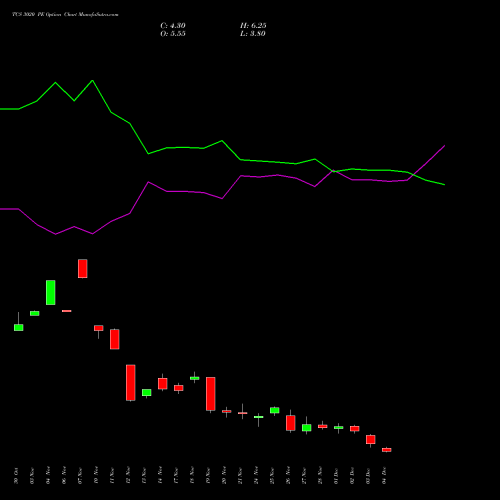Select the green candle above 30 Oct
500x500 pixels.
click(x=19, y=327)
